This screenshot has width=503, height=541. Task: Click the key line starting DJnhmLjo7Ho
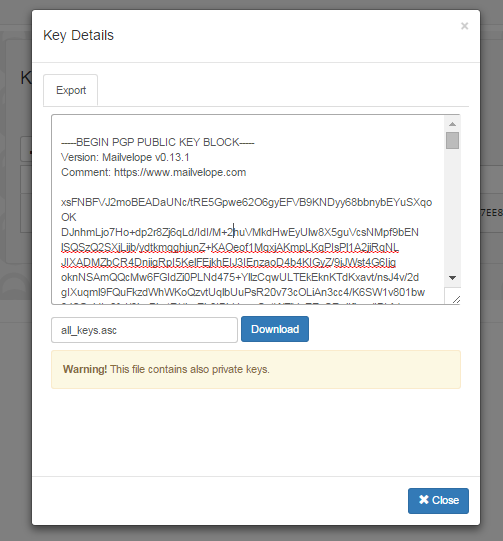[x=240, y=232]
